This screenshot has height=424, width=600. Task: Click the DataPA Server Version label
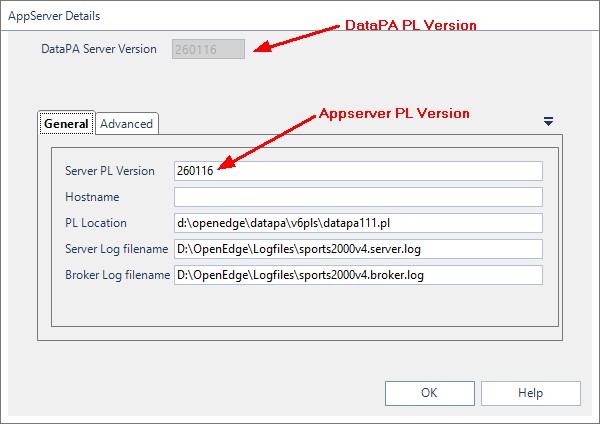(x=99, y=49)
